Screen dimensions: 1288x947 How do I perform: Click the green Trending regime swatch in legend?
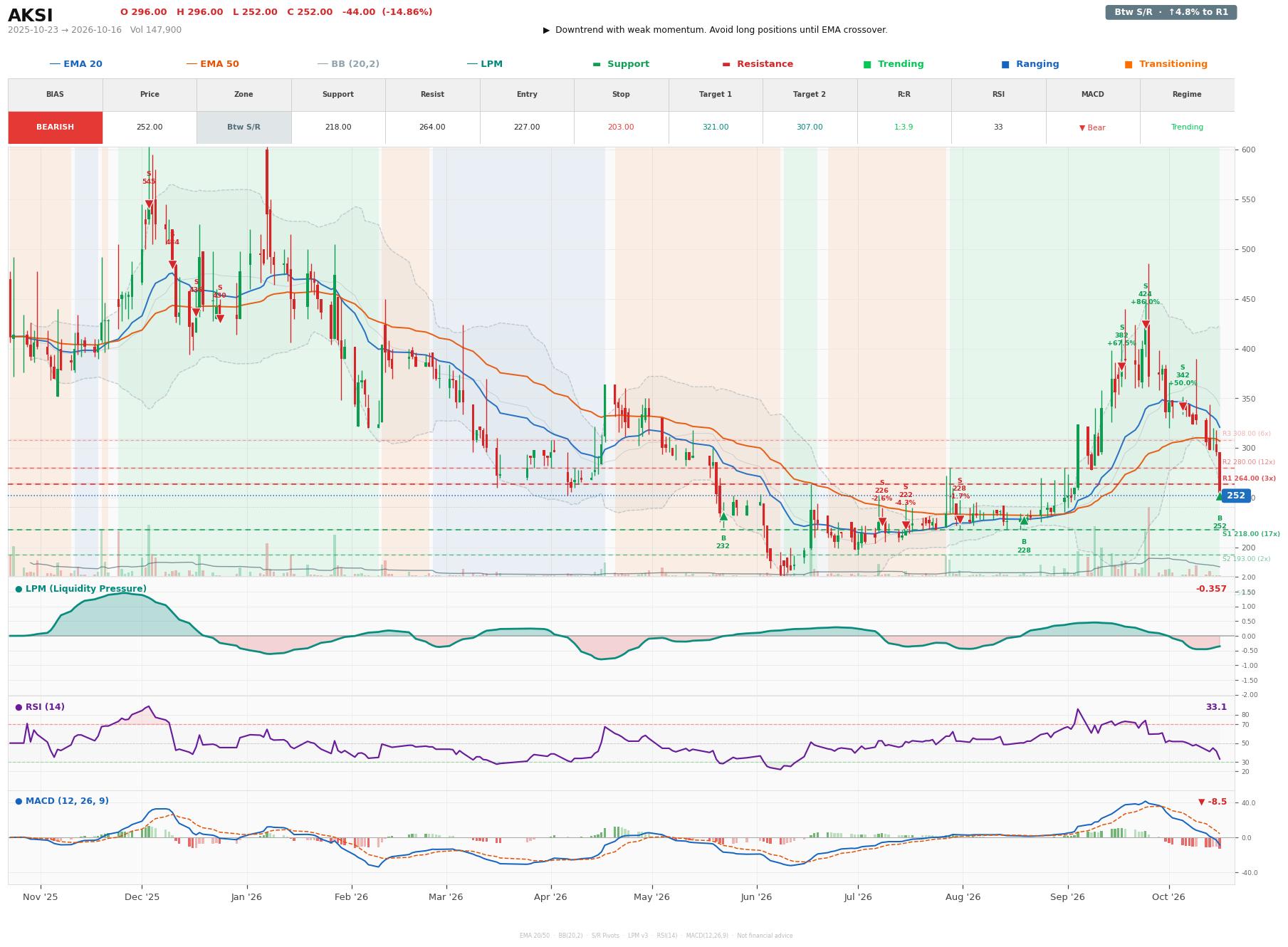(867, 64)
